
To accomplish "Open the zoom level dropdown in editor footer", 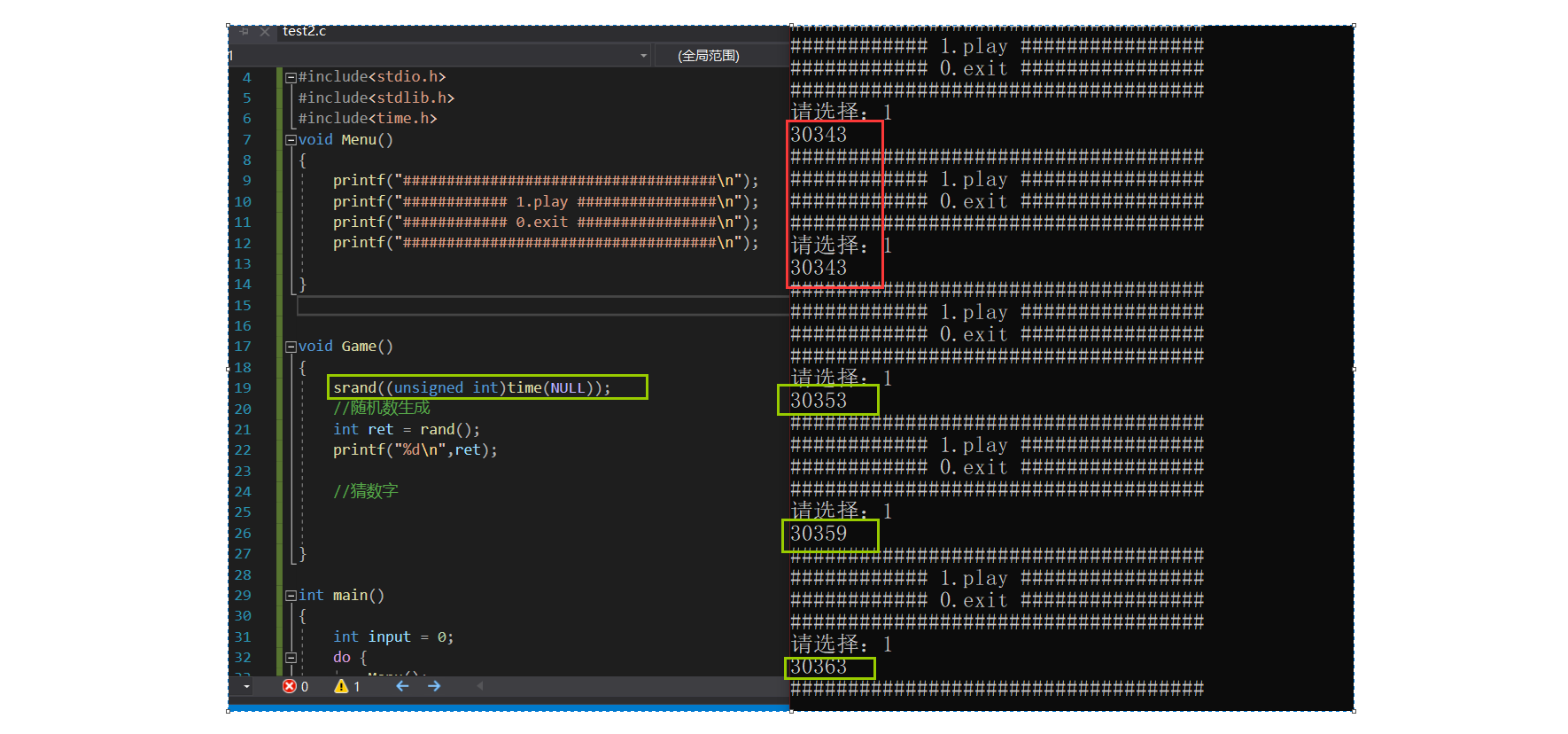I will click(246, 687).
